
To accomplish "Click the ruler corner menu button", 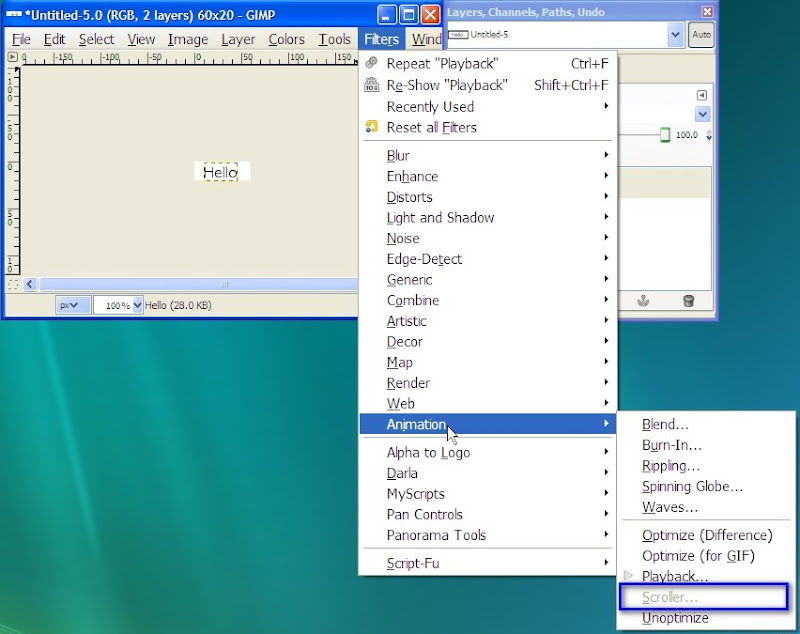I will click(13, 57).
